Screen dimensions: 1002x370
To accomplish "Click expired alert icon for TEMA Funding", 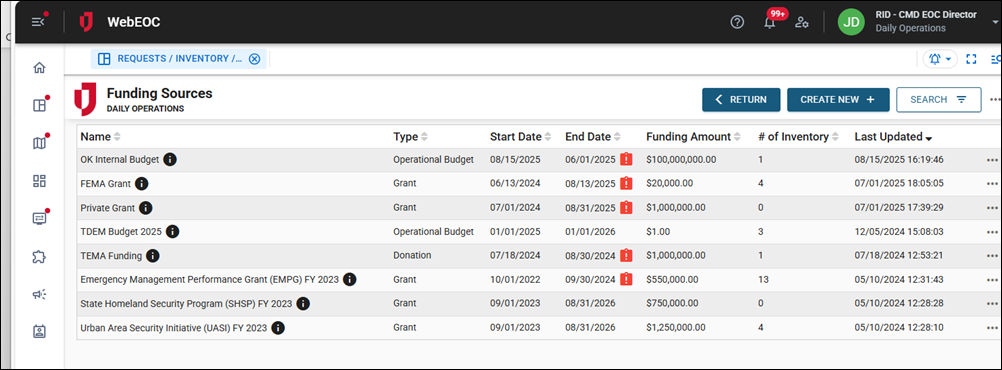I will point(626,256).
